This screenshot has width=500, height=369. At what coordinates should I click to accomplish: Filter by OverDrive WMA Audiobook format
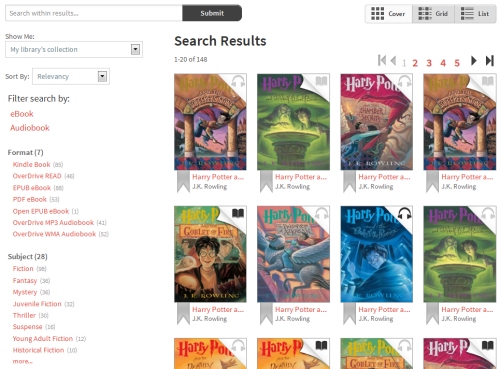54,234
